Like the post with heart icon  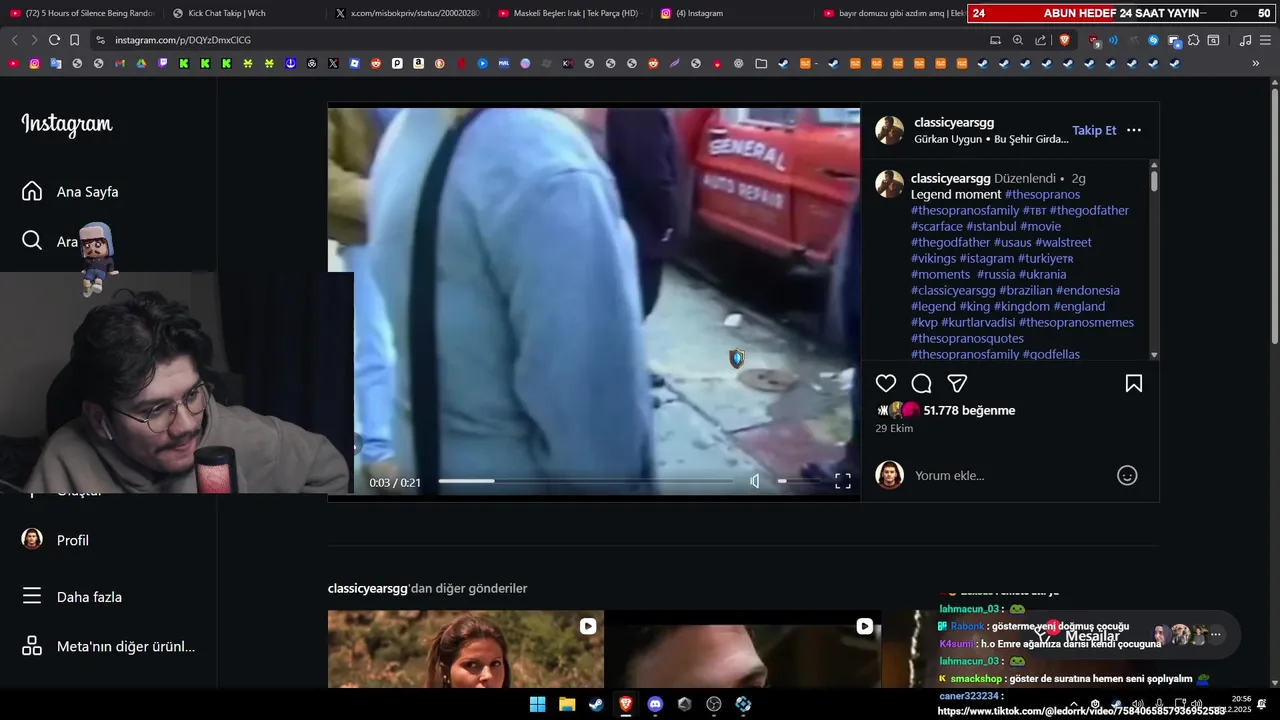886,383
